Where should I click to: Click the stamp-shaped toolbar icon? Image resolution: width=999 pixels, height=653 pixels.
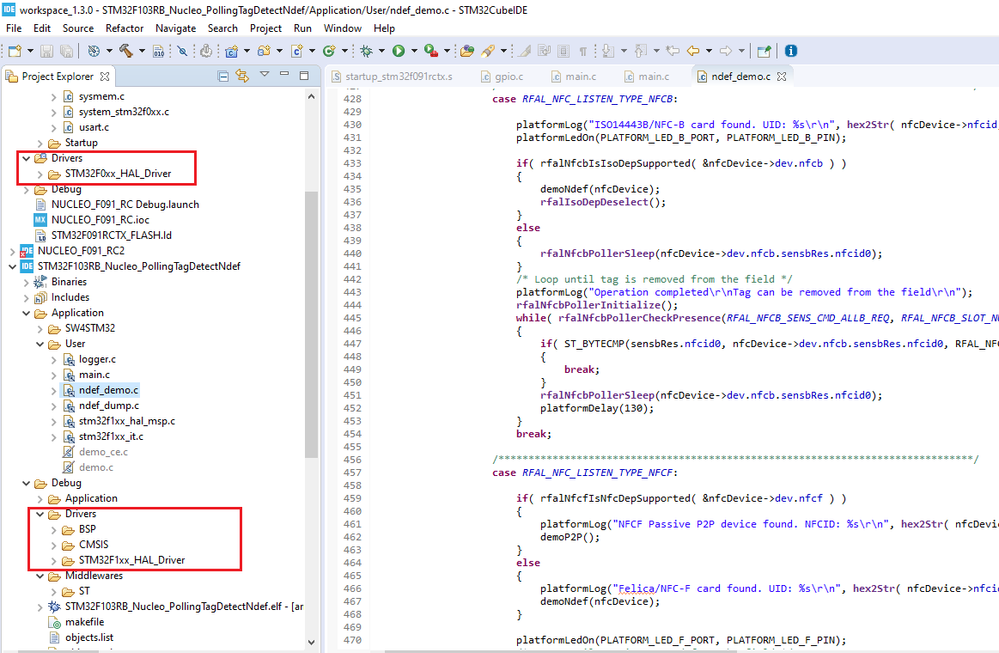pos(206,51)
